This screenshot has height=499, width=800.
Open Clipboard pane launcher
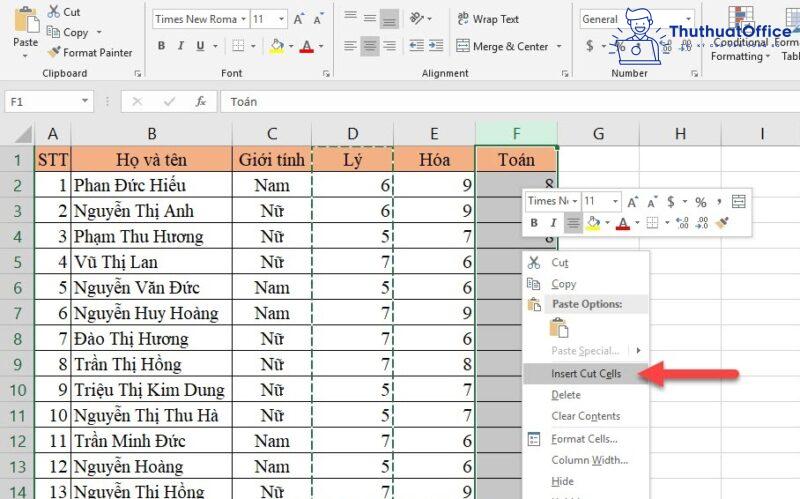pyautogui.click(x=138, y=73)
